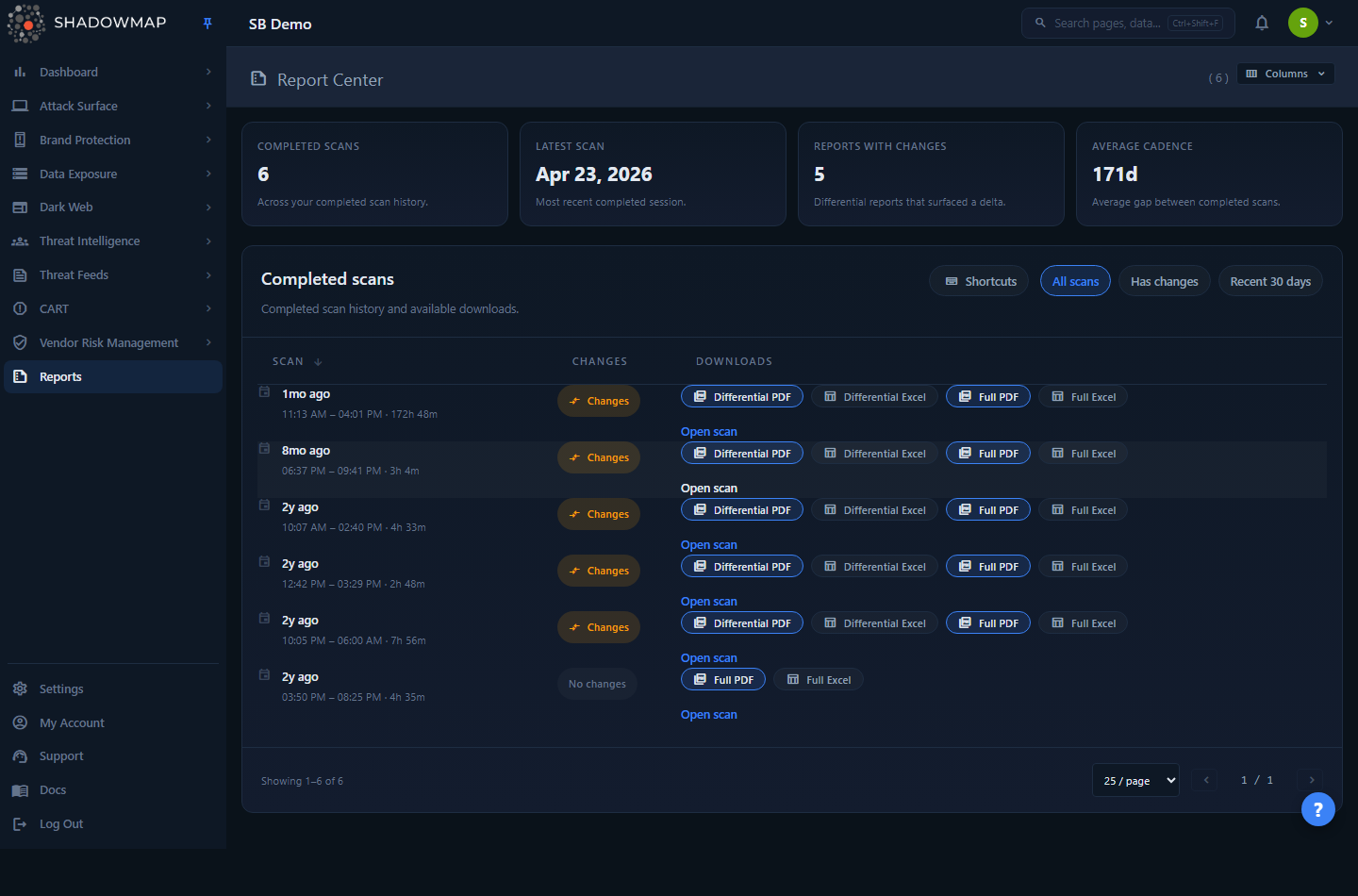The width and height of the screenshot is (1358, 896).
Task: Select the Recent 30 days filter
Action: [1270, 281]
